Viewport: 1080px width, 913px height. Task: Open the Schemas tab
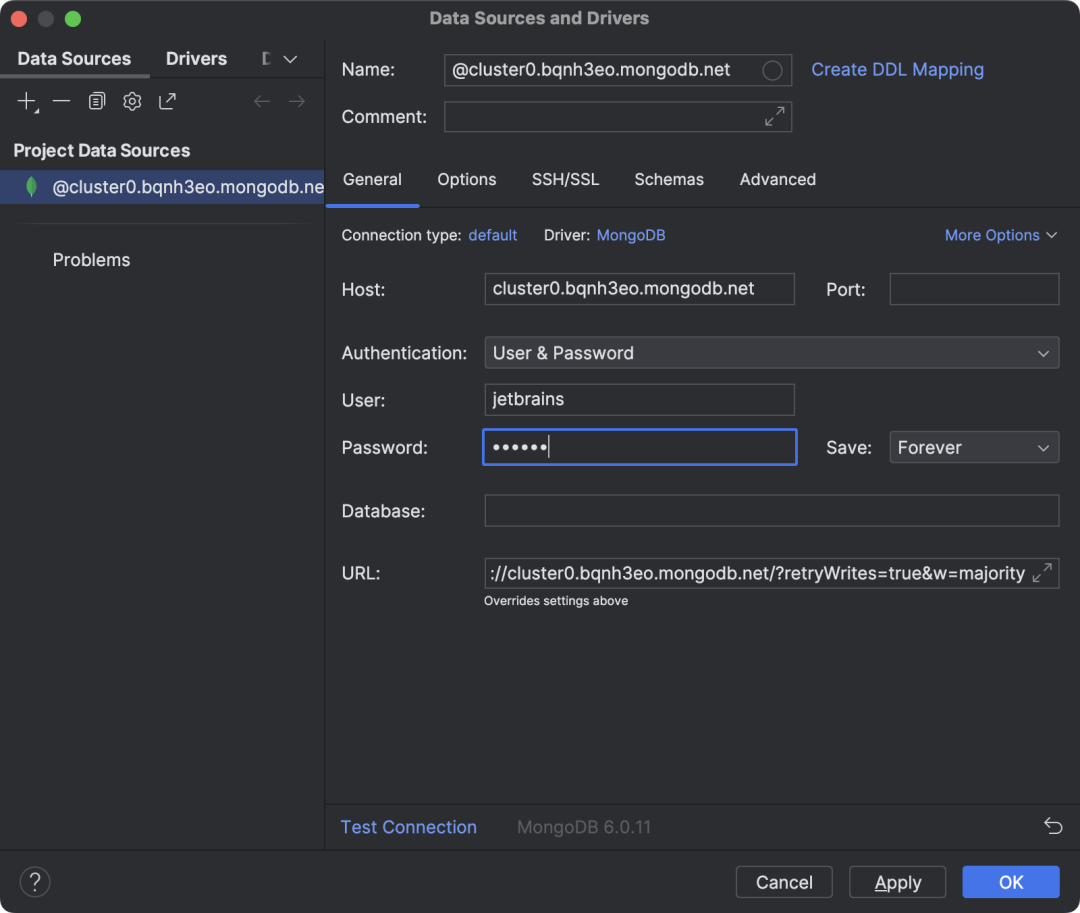(x=669, y=180)
